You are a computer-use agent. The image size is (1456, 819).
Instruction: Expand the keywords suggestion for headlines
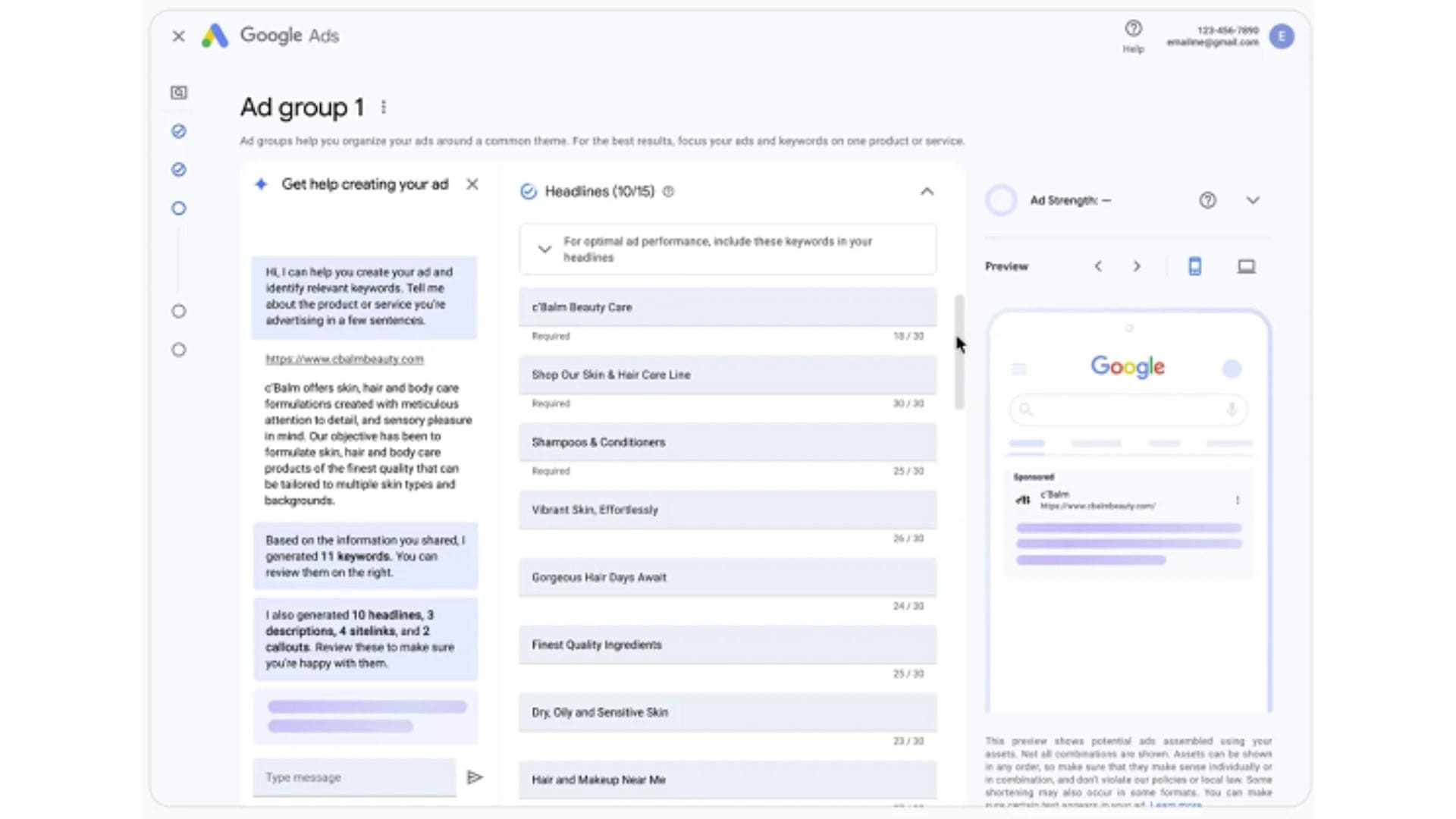(x=544, y=249)
